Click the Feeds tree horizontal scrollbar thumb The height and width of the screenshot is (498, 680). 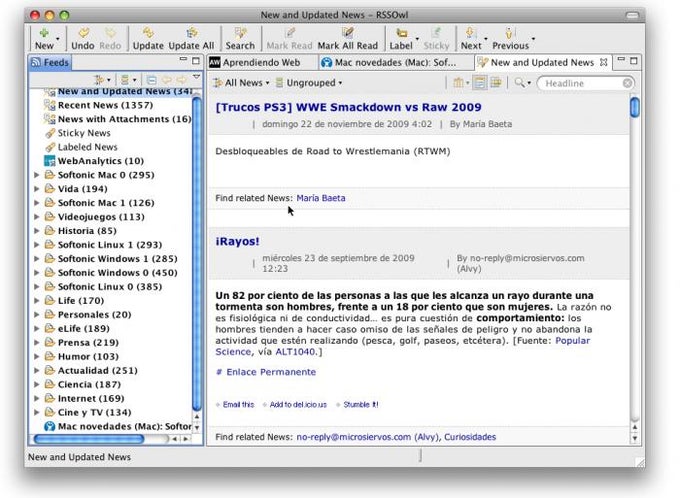(88, 439)
